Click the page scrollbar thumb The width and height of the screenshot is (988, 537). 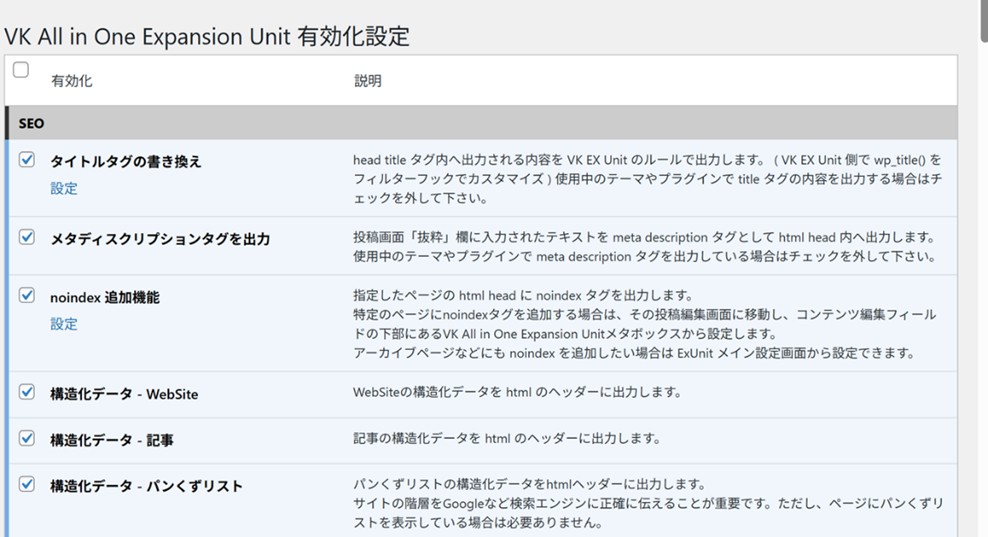pos(984,21)
